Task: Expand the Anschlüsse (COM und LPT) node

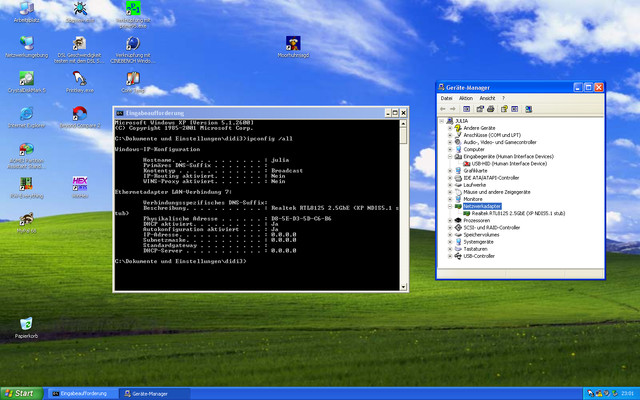Action: (x=450, y=135)
